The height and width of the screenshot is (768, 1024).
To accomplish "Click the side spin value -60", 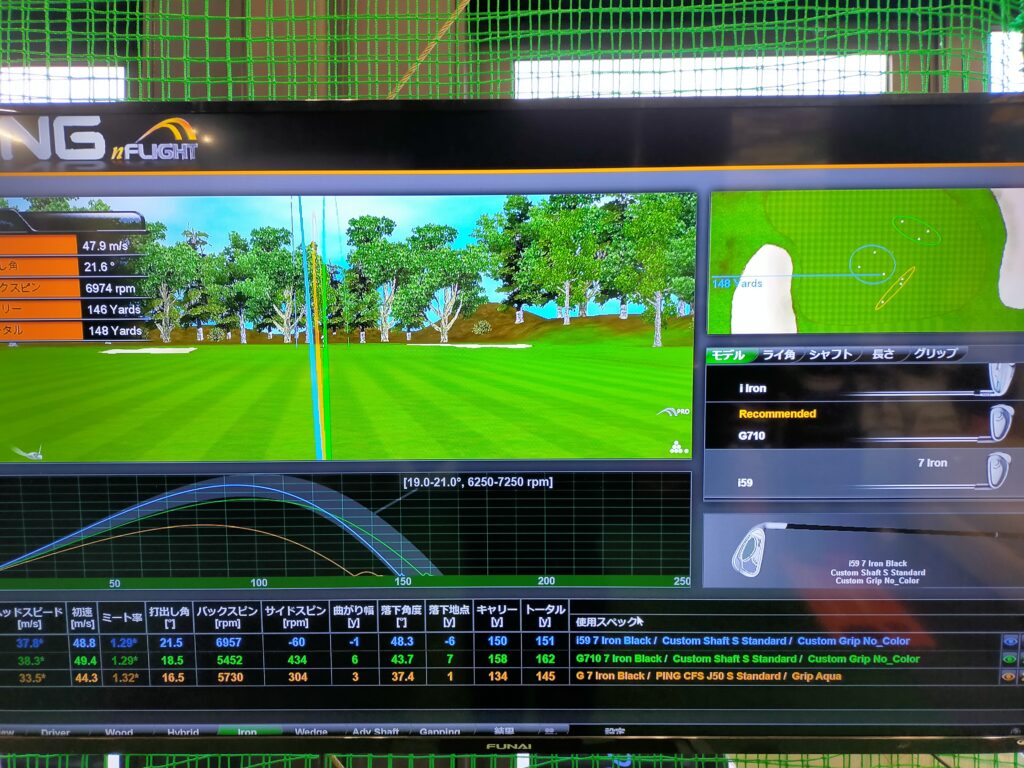I will [296, 643].
